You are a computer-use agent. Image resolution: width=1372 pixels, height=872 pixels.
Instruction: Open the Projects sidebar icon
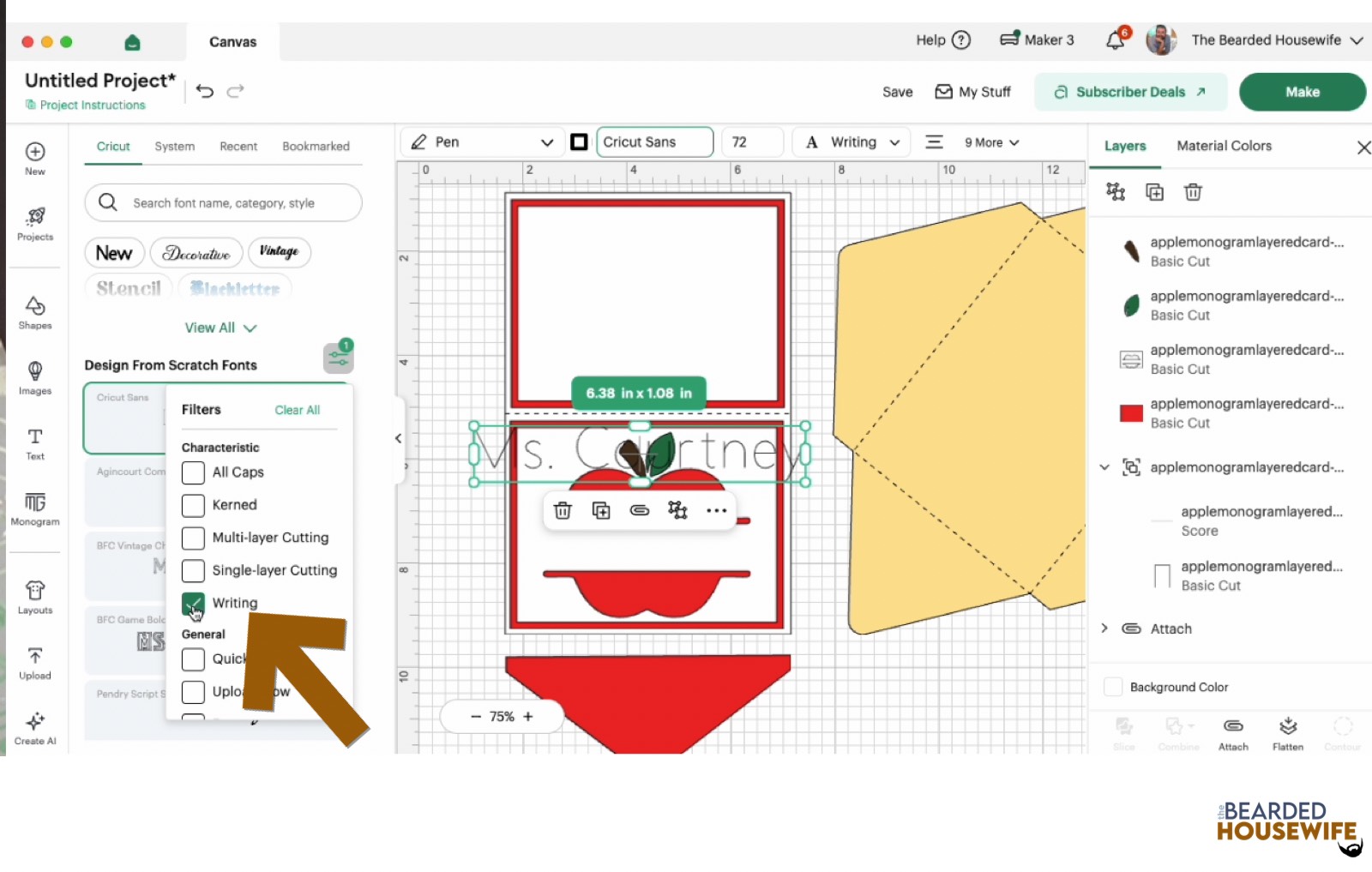[35, 224]
